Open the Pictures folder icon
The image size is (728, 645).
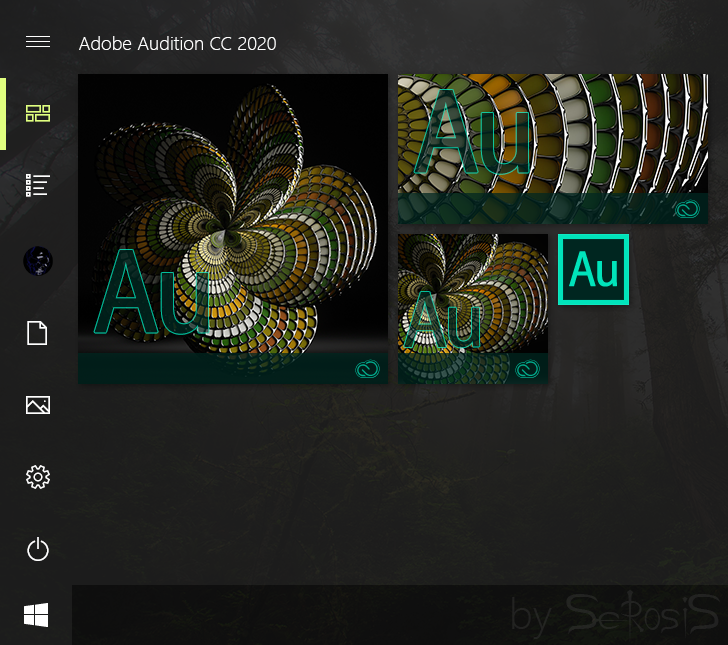pos(38,405)
